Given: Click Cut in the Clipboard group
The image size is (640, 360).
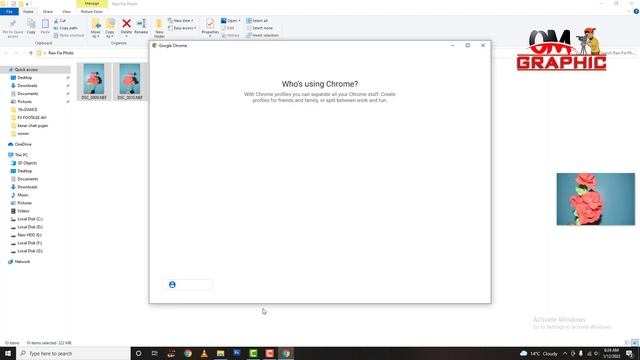Looking at the screenshot, I should click(x=60, y=20).
